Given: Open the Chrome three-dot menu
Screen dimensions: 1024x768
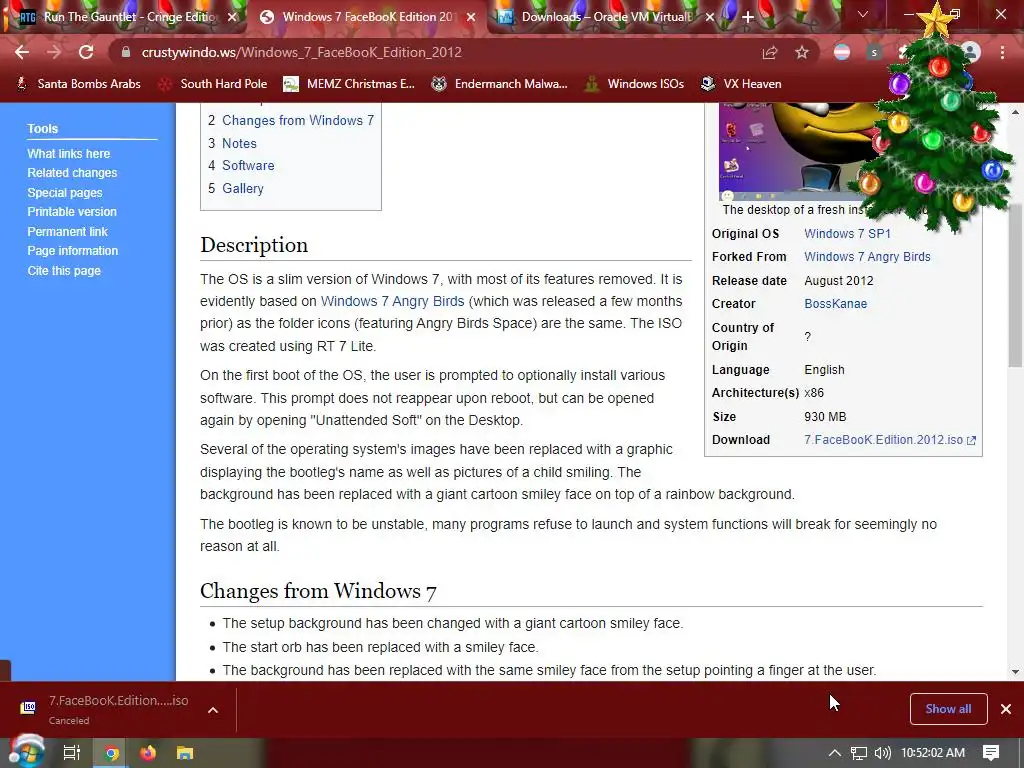Looking at the screenshot, I should coord(1002,52).
